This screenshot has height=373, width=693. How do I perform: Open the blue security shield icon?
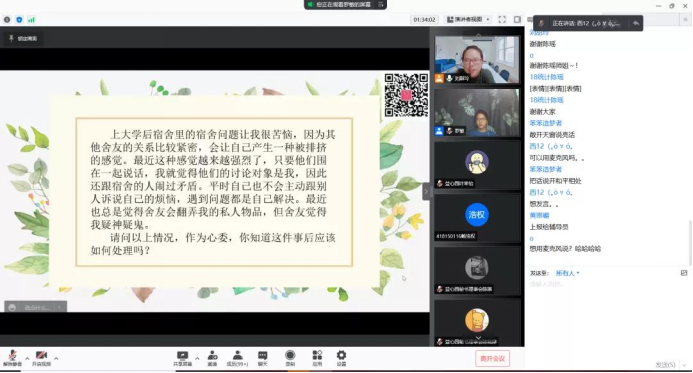tap(19, 19)
